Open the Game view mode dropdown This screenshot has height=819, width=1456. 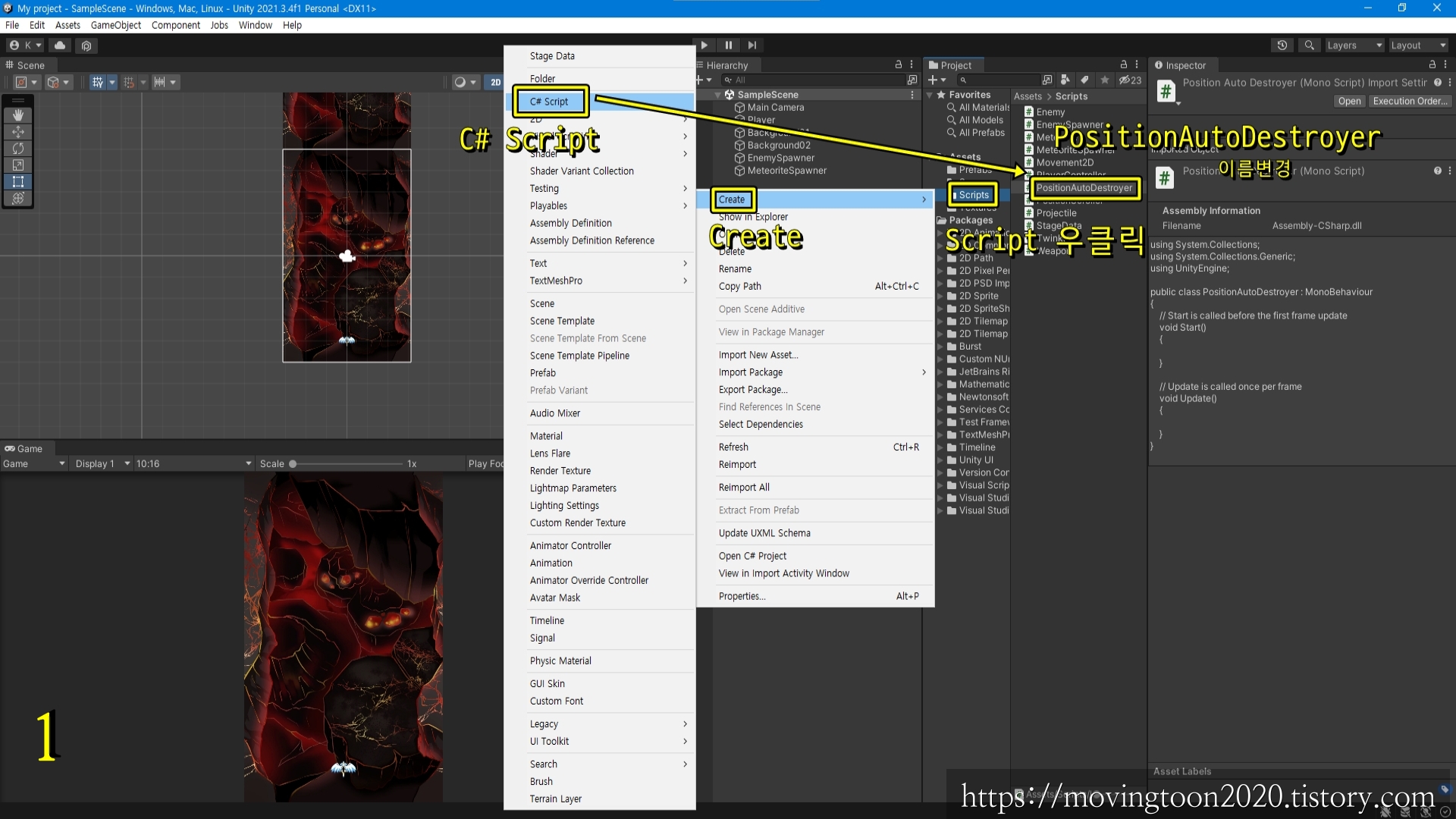34,463
